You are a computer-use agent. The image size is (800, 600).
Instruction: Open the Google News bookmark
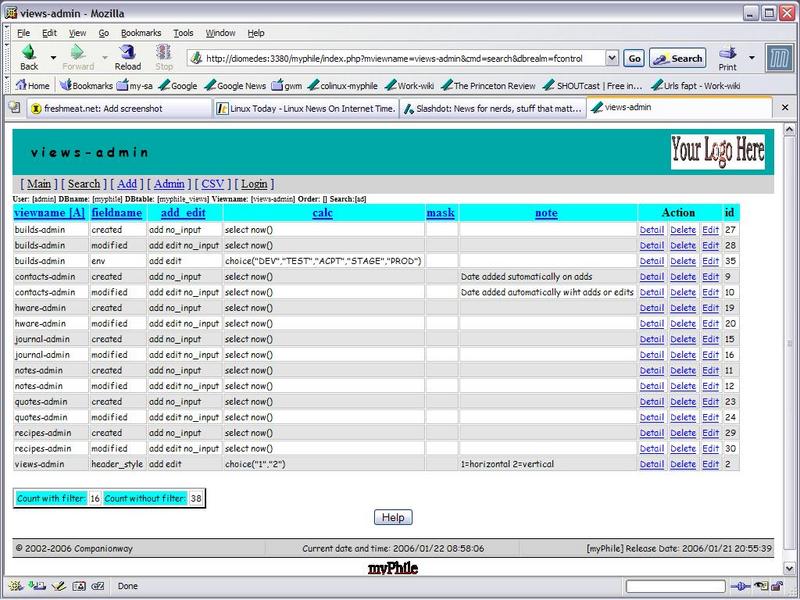point(235,85)
